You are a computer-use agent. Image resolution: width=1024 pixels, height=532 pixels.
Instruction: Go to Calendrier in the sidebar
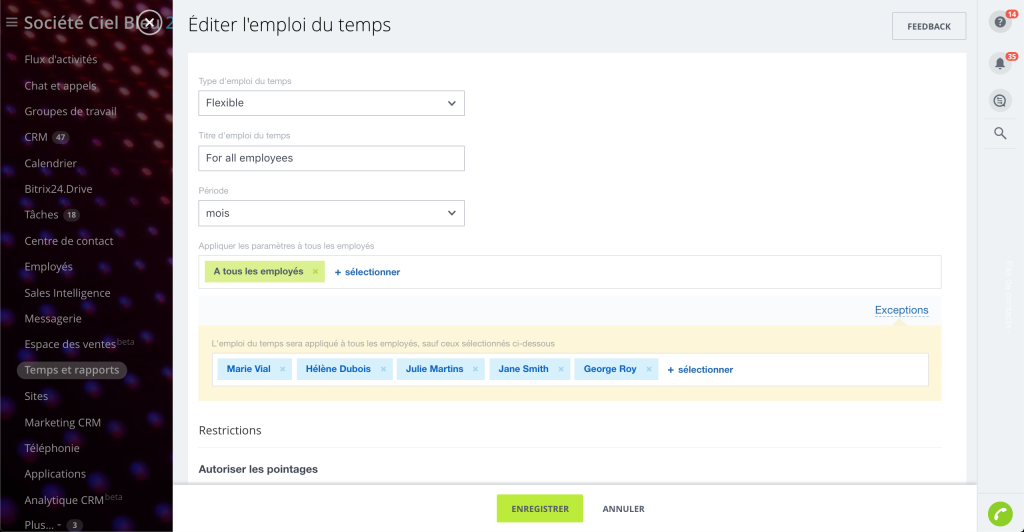pos(50,163)
